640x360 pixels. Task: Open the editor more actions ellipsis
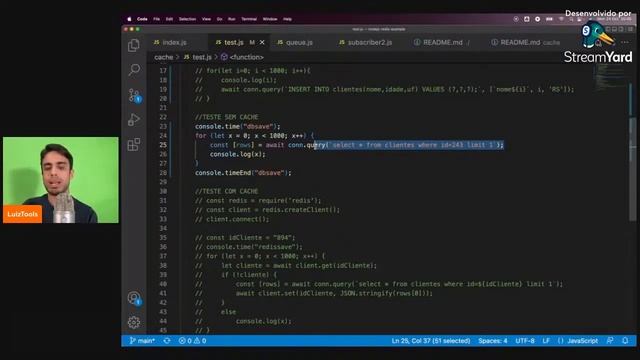point(625,42)
